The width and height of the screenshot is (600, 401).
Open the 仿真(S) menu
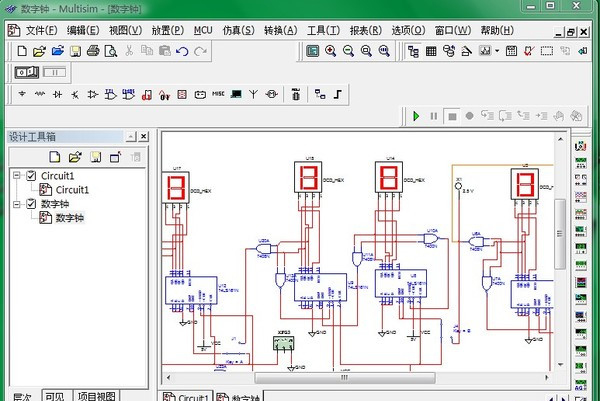[238, 31]
